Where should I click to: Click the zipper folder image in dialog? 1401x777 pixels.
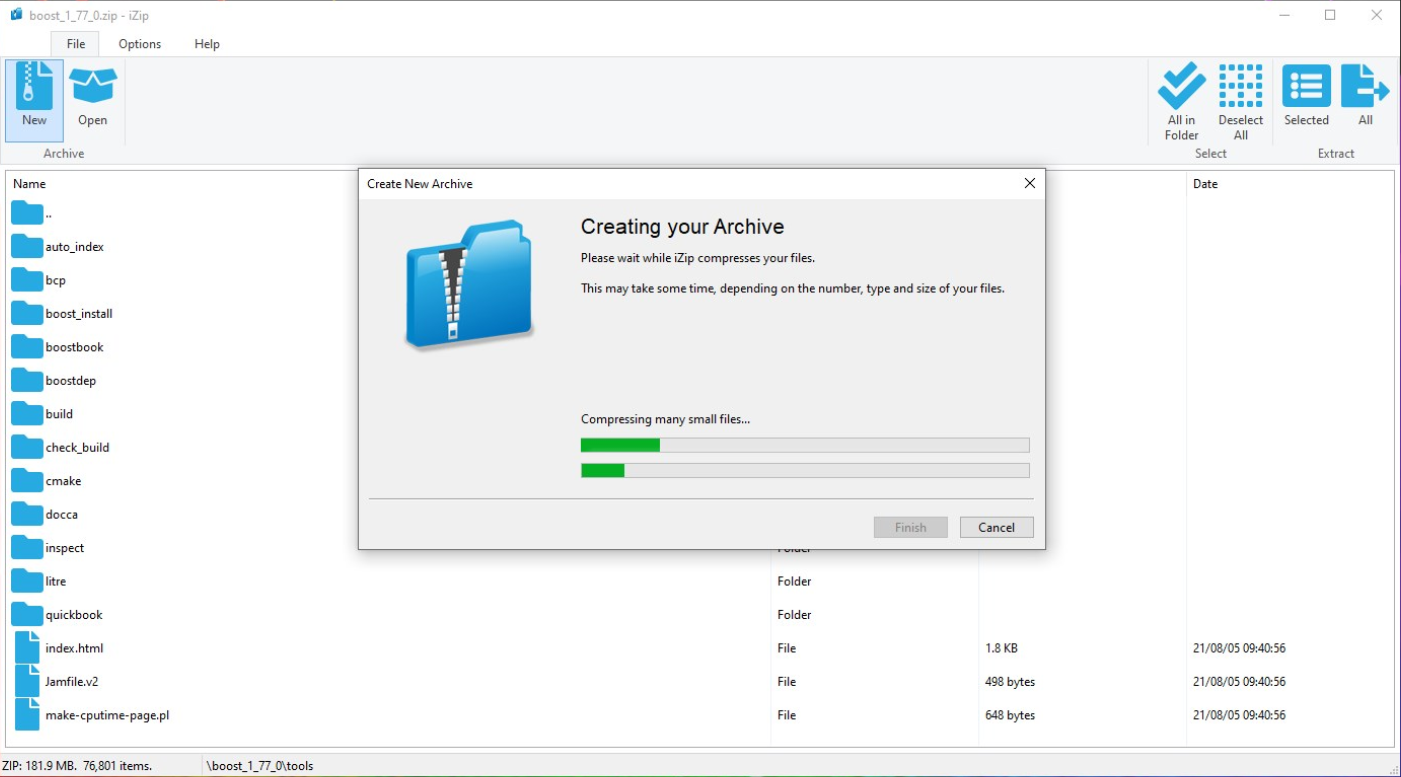pos(470,284)
